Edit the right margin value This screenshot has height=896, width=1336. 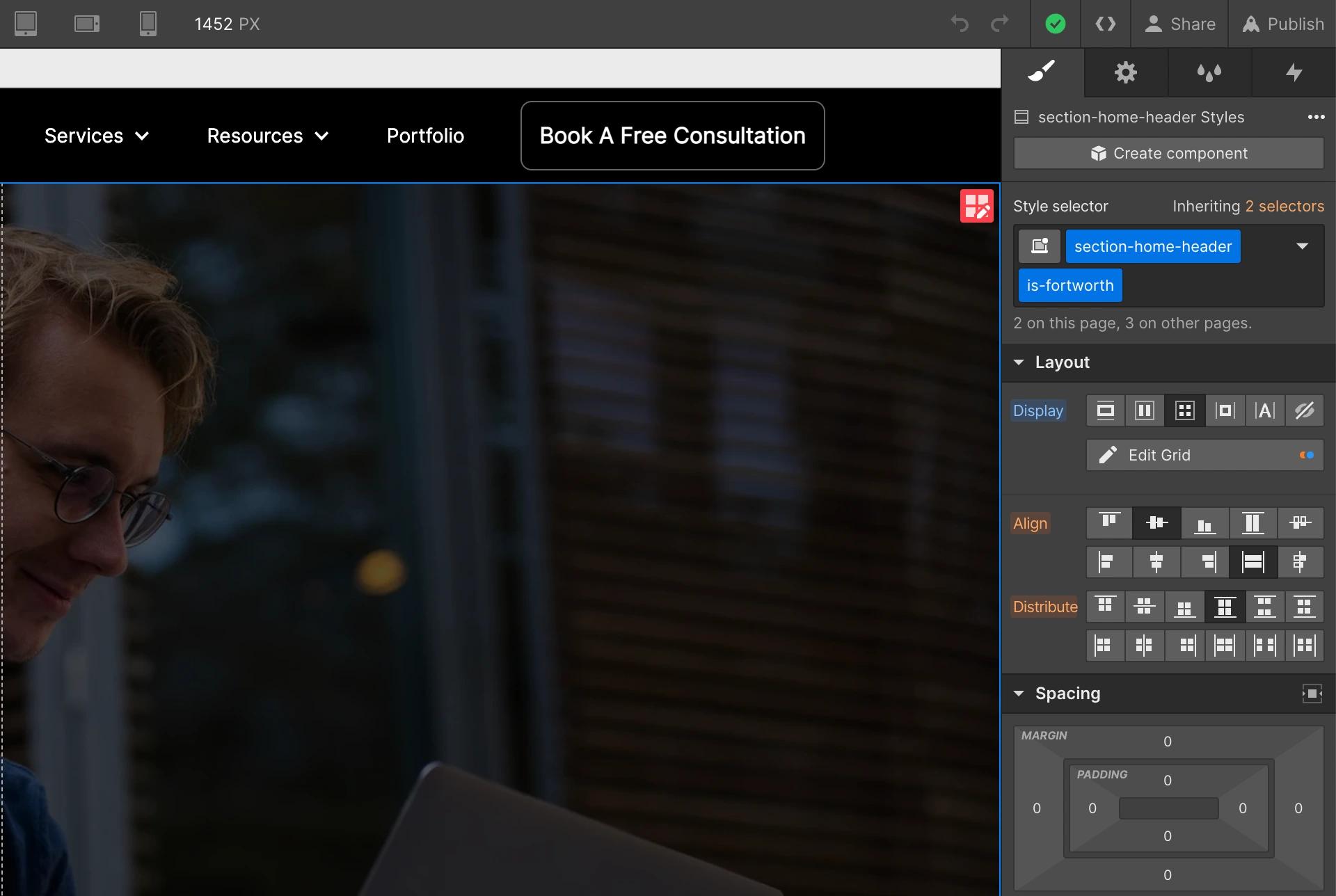tap(1298, 808)
